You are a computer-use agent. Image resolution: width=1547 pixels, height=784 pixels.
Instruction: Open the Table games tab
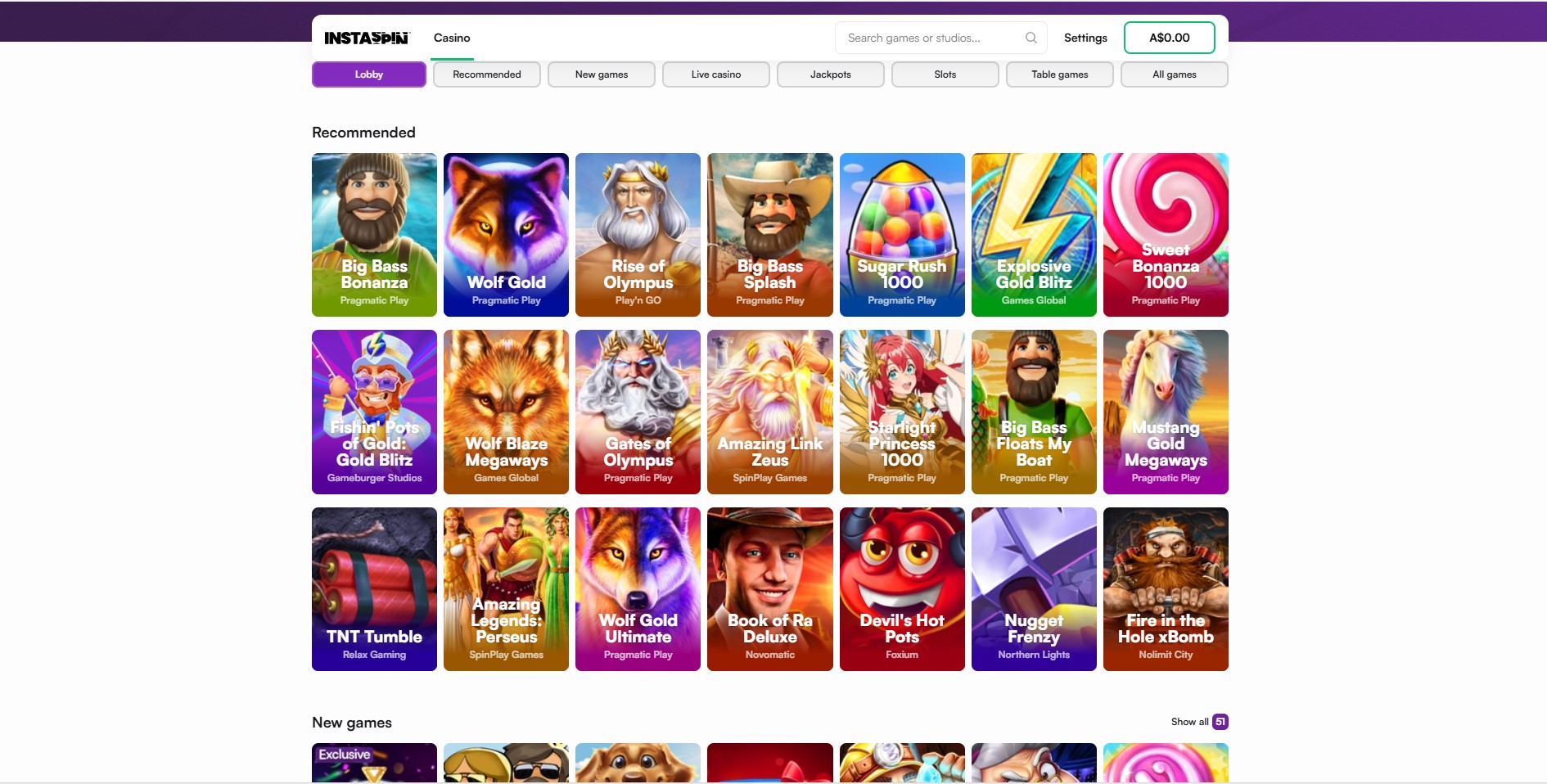click(x=1060, y=74)
